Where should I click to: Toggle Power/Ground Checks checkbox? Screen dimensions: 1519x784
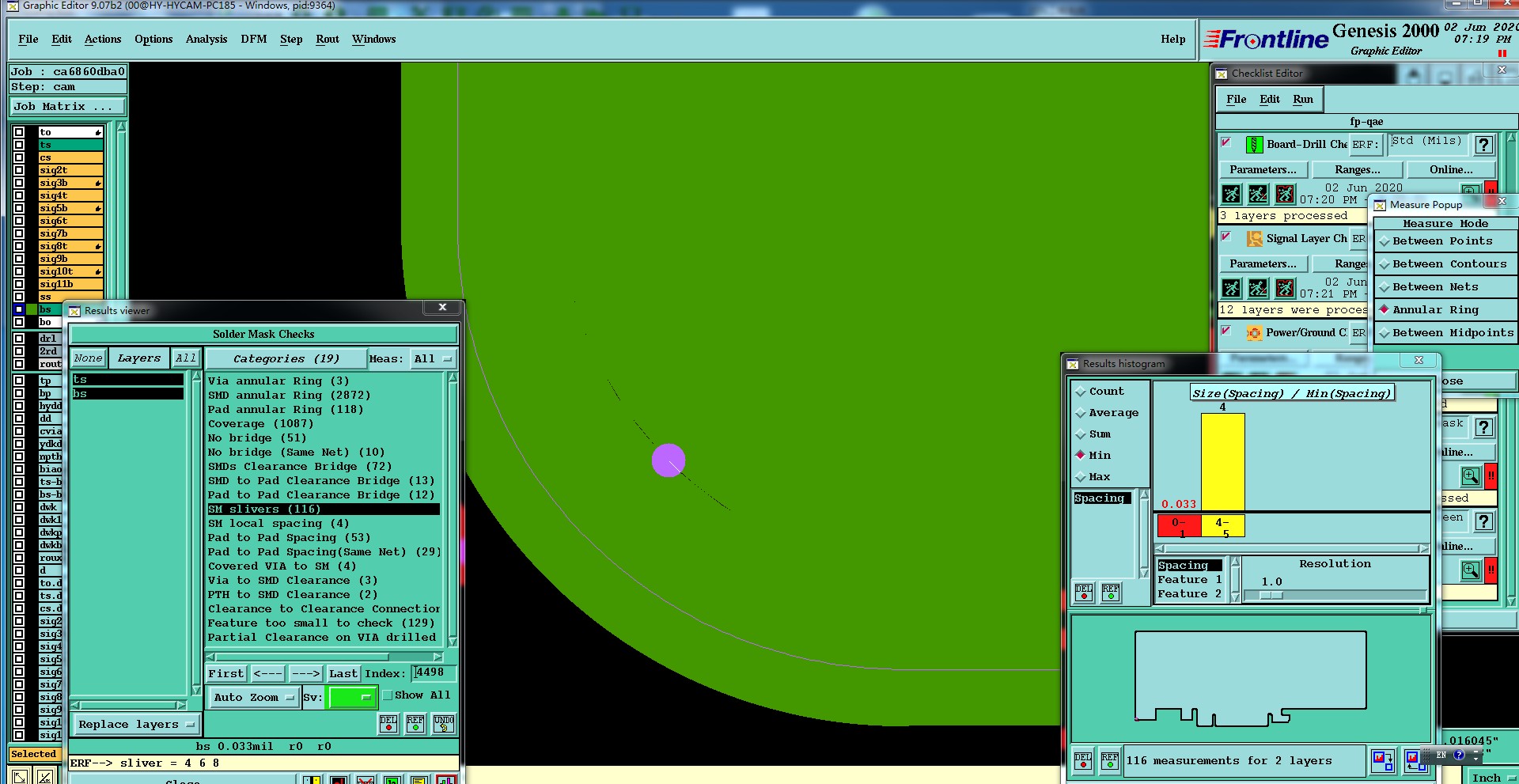tap(1226, 331)
